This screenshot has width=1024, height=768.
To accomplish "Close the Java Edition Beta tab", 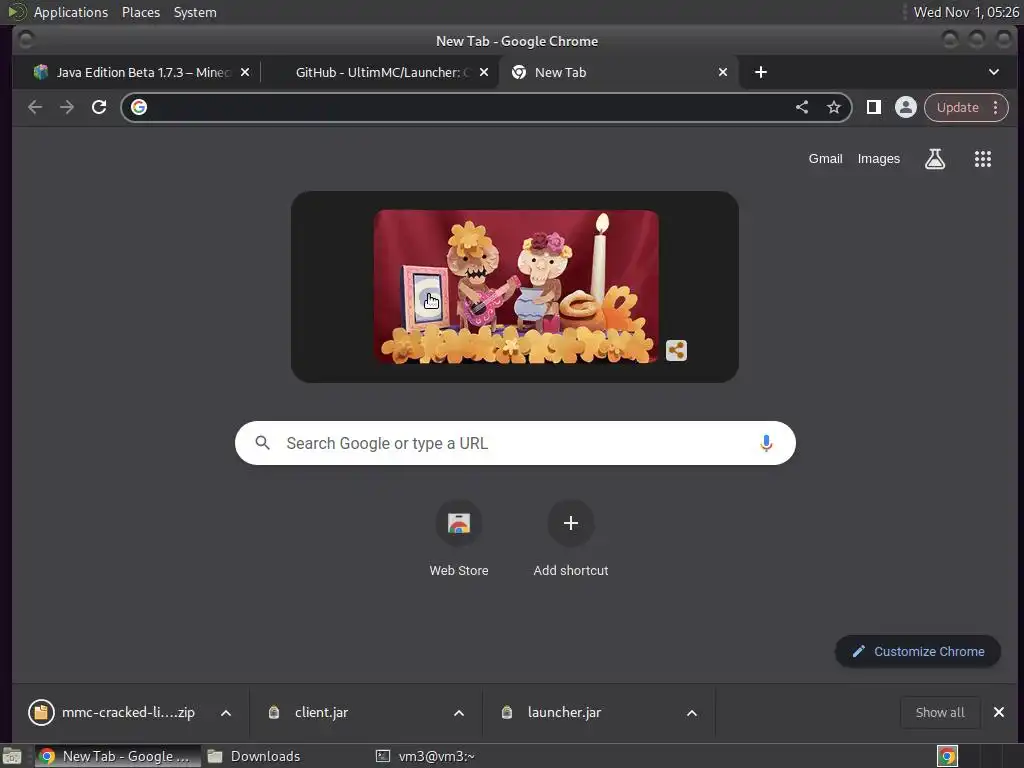I will tap(245, 72).
